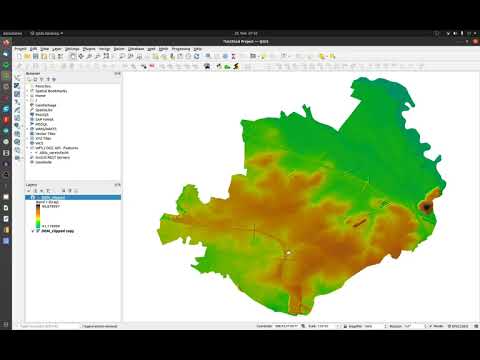This screenshot has width=480, height=360.
Task: Open the Project menu
Action: pyautogui.click(x=20, y=49)
